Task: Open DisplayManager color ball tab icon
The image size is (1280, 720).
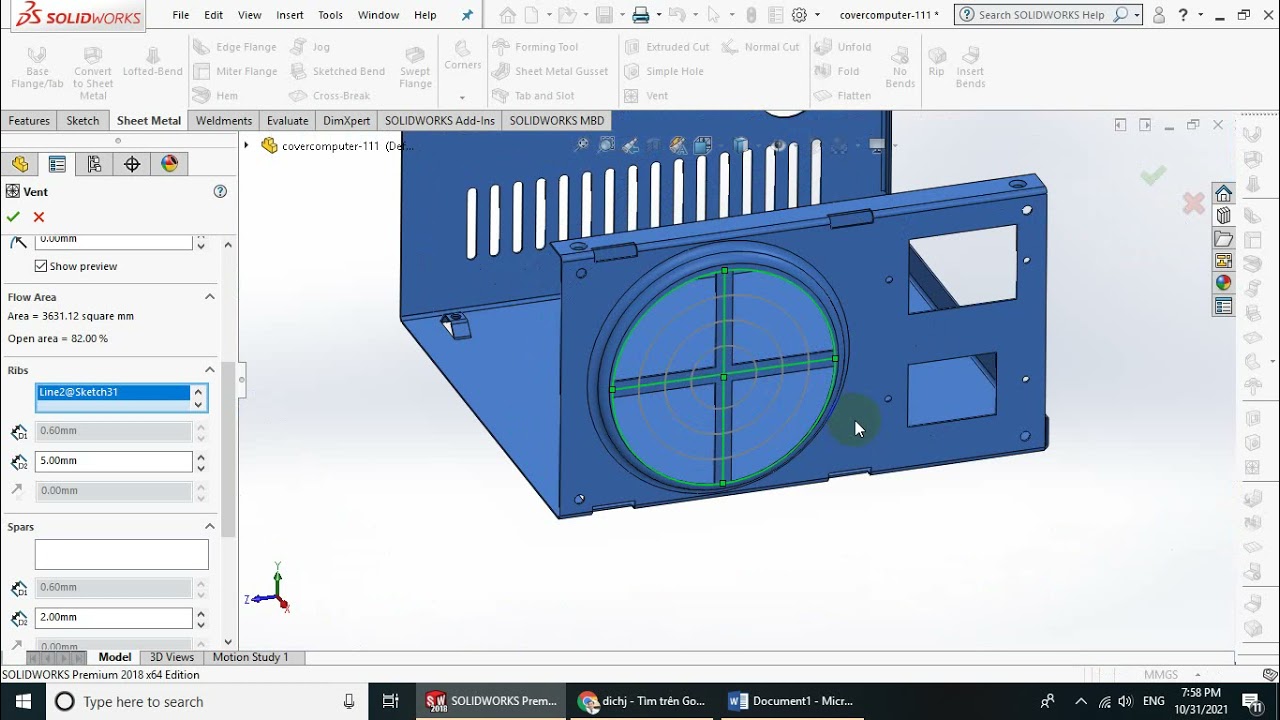Action: pyautogui.click(x=169, y=164)
